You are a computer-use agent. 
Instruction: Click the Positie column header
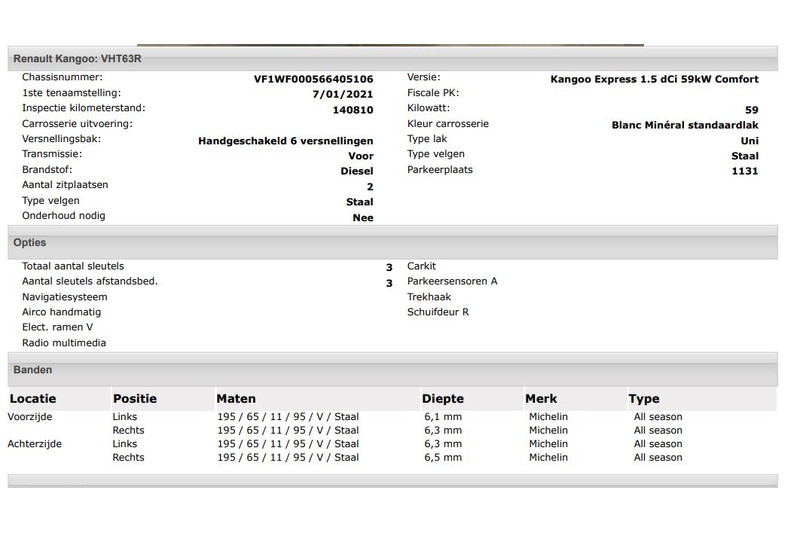135,399
